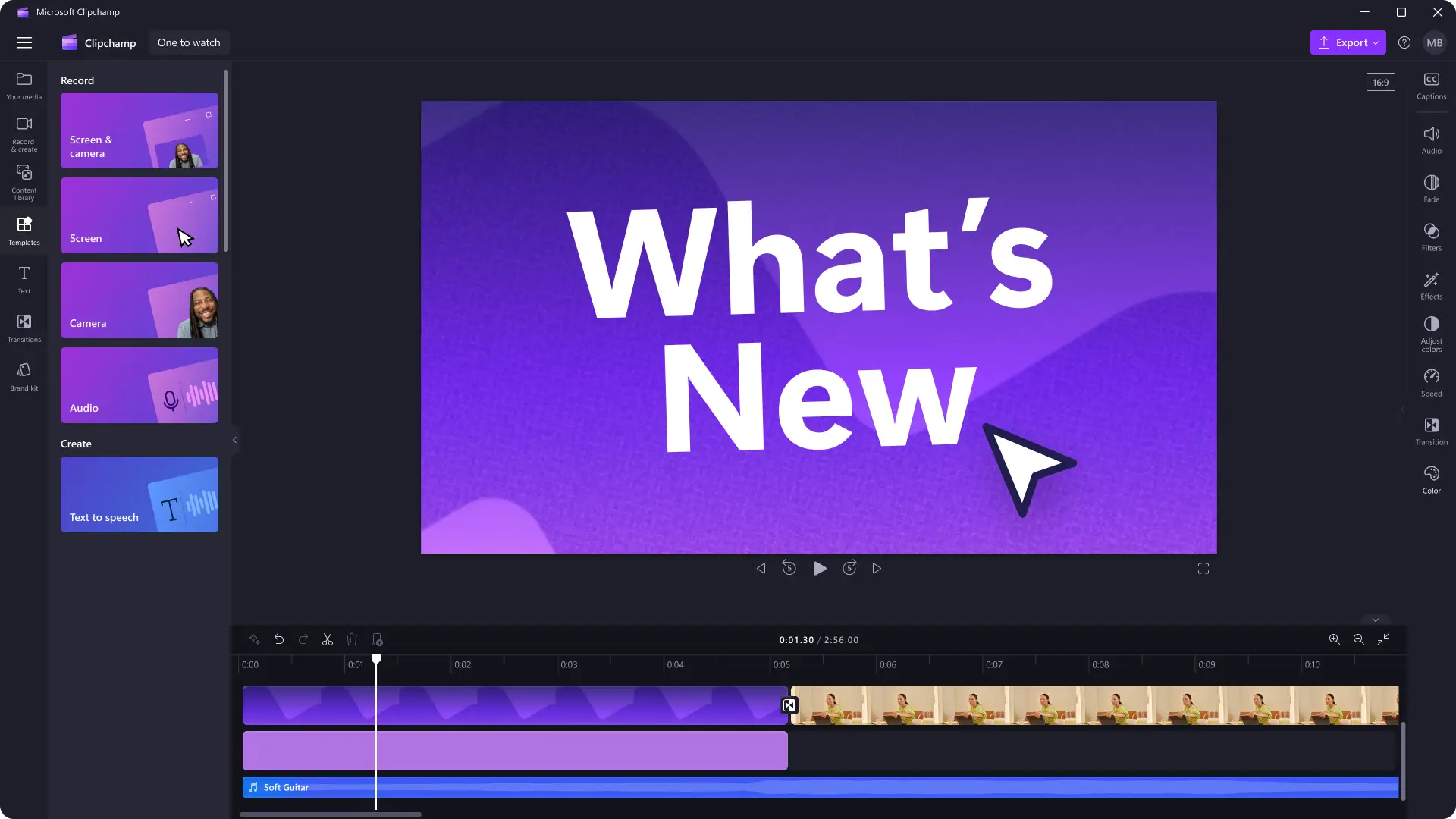
Task: Open the hamburger menu
Action: 24,42
